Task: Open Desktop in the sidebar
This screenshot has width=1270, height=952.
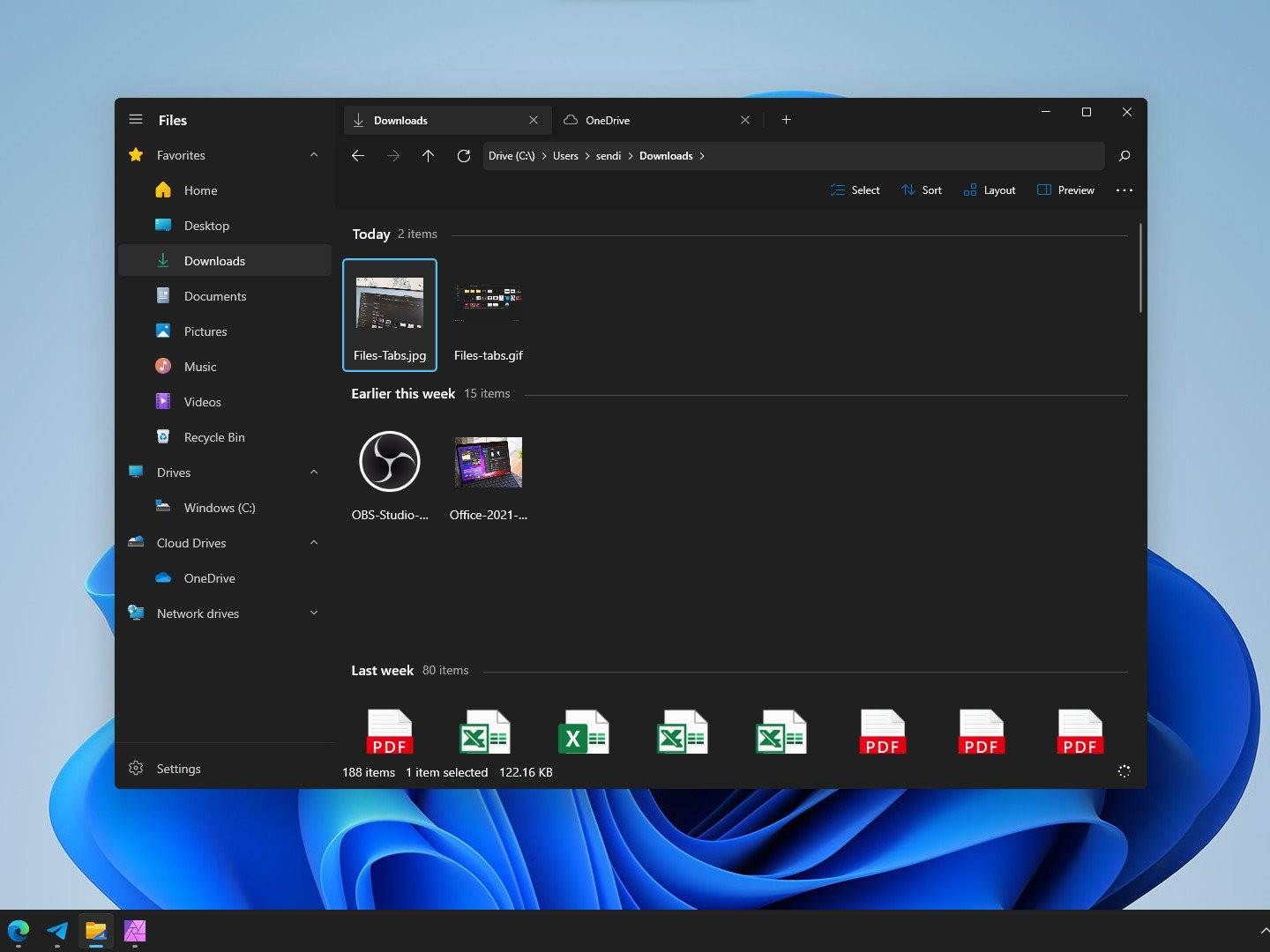Action: coord(225,226)
